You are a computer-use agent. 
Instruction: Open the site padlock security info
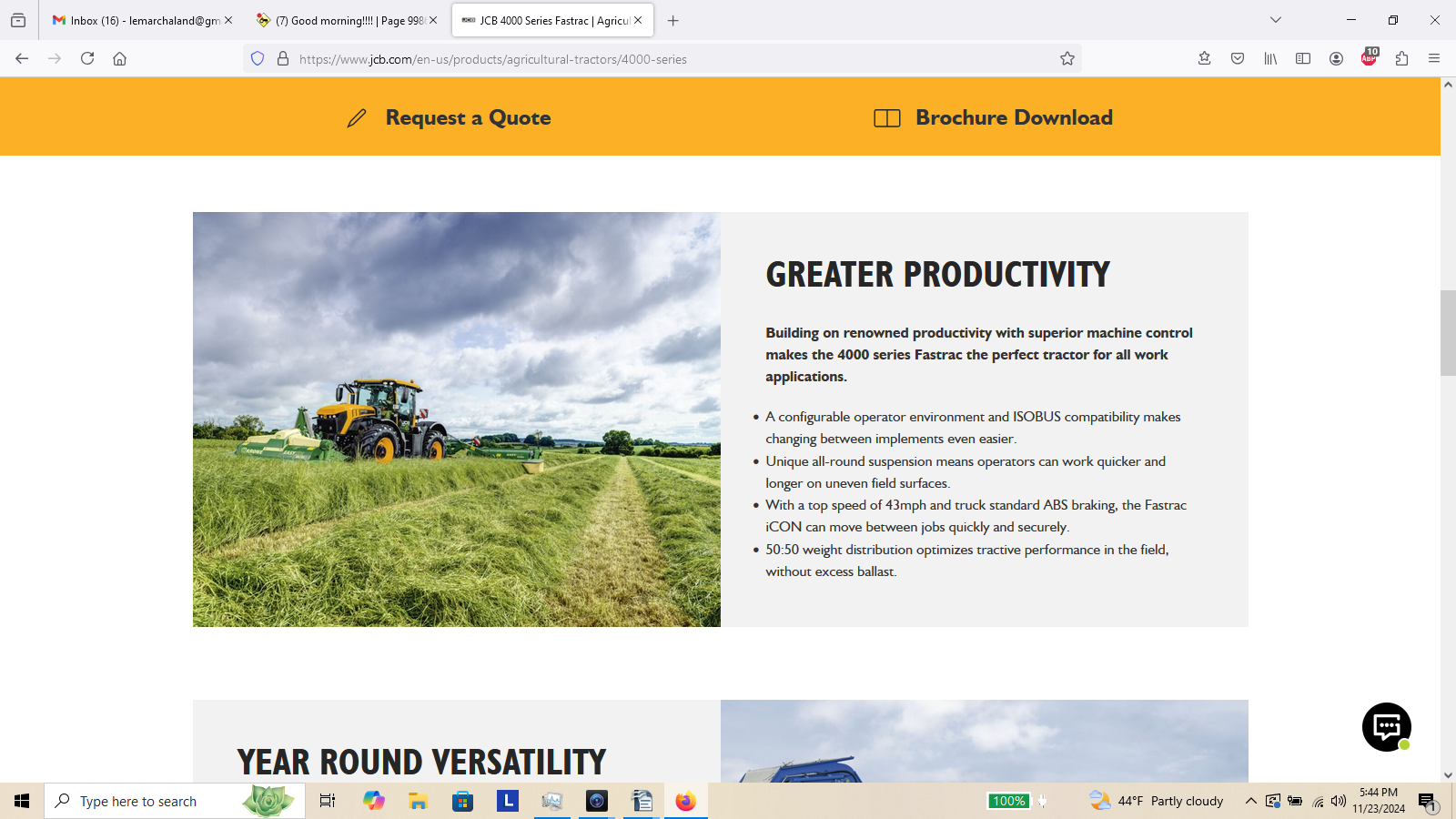tap(283, 59)
